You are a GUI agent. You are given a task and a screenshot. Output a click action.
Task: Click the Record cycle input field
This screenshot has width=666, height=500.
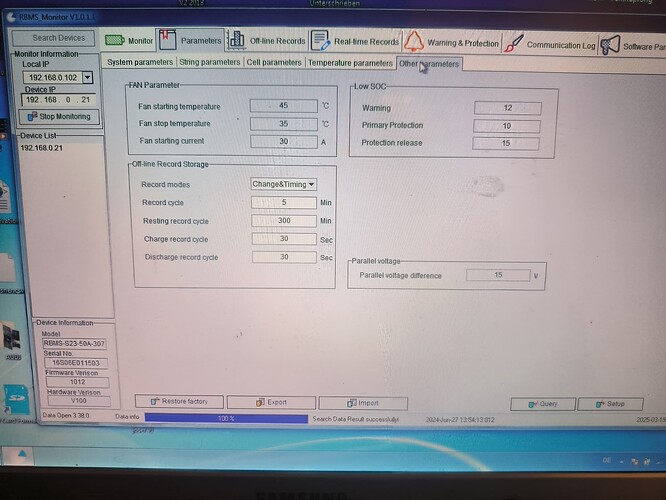click(284, 203)
